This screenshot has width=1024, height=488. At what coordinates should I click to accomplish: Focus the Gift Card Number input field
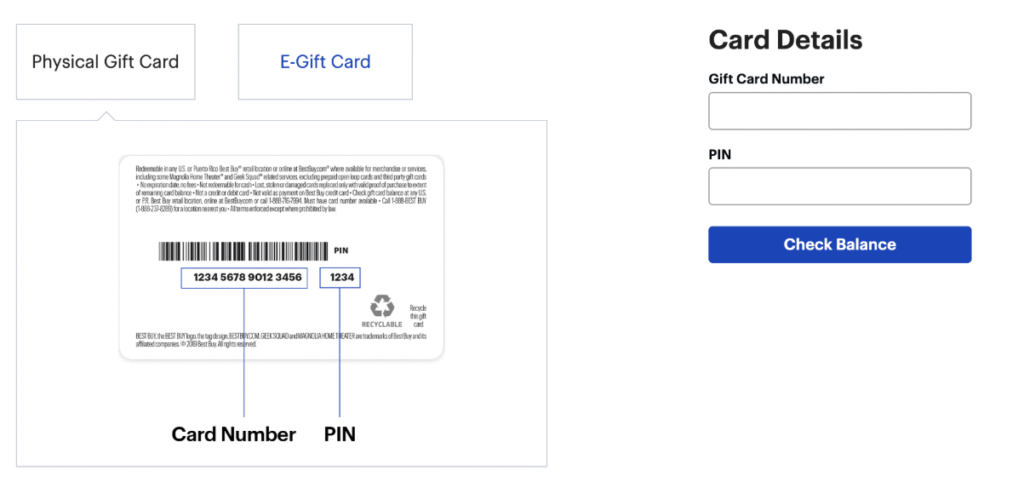(x=839, y=111)
